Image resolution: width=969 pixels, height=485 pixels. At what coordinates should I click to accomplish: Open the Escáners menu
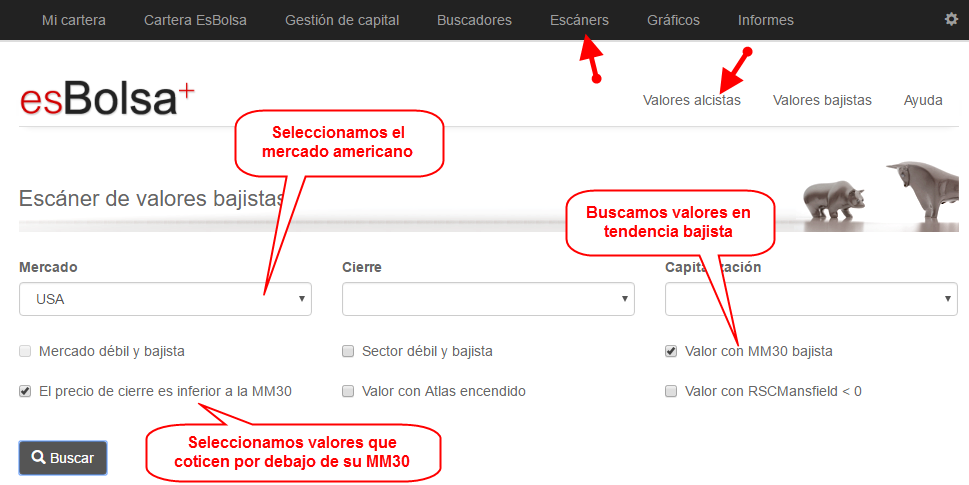pos(579,20)
